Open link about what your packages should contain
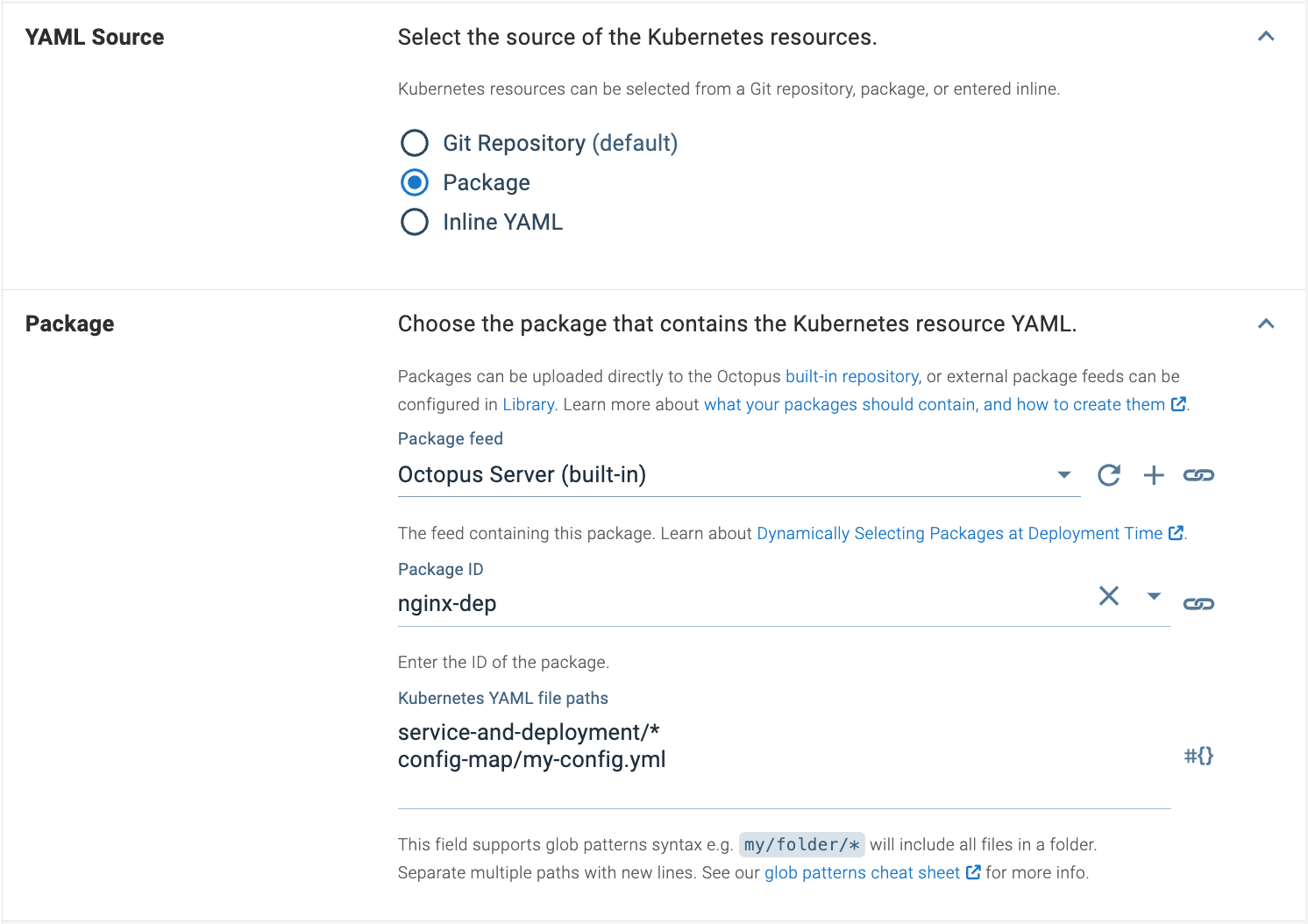Screen dimensions: 1308x924 coord(934,404)
